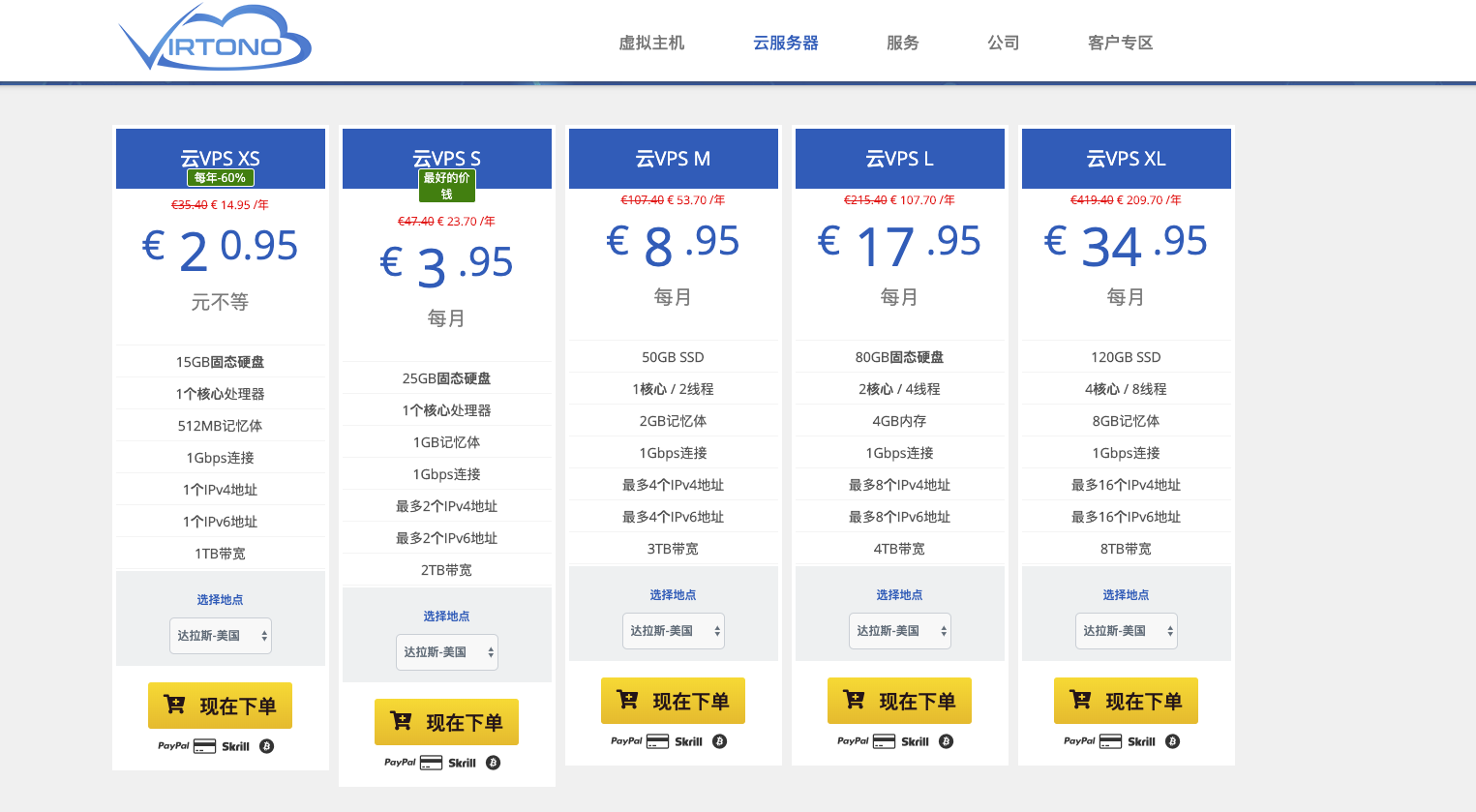The height and width of the screenshot is (812, 1476).
Task: Click the 云VPS S plan header
Action: click(447, 159)
